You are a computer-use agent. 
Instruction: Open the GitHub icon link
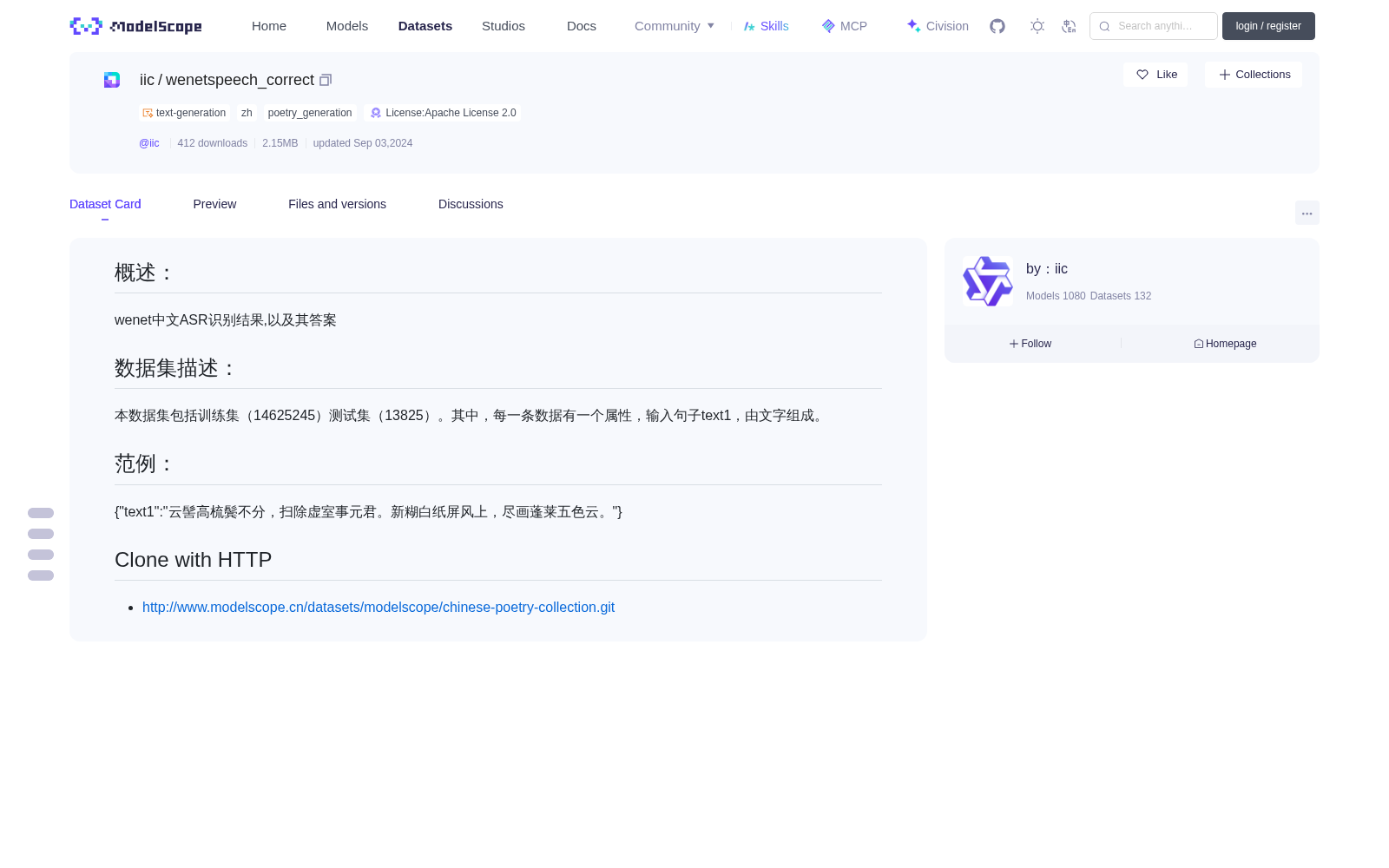tap(997, 26)
